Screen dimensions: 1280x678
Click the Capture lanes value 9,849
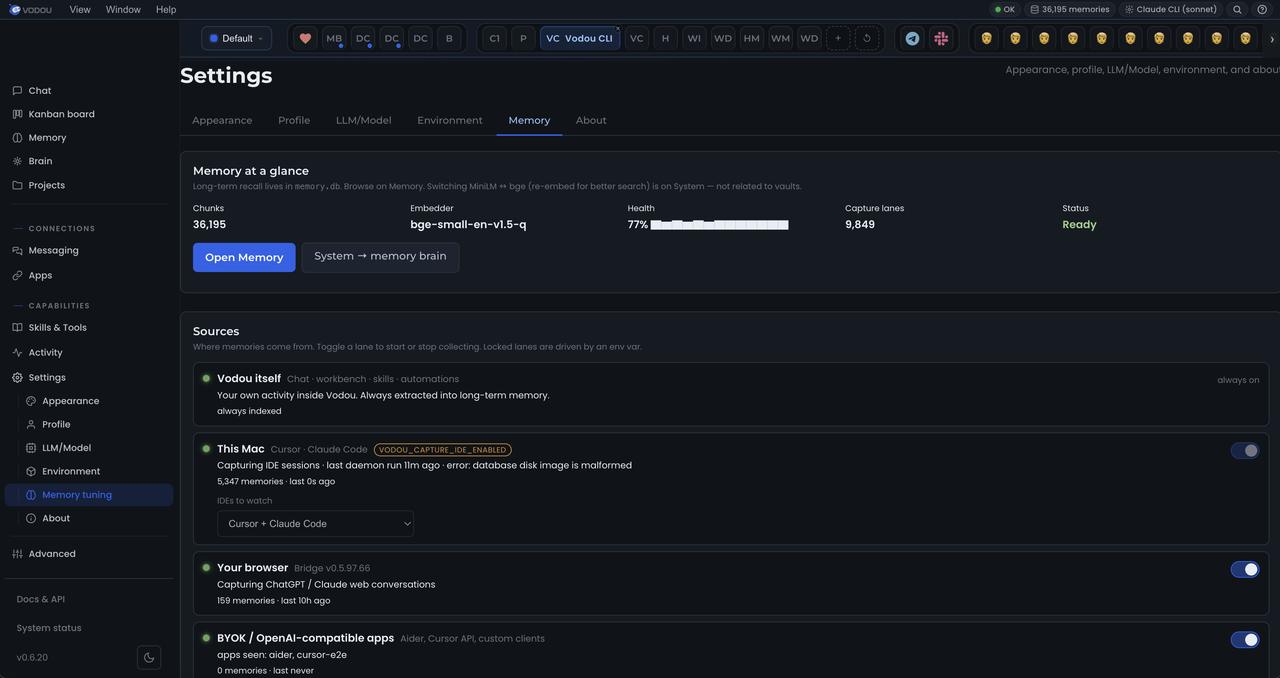coord(860,225)
